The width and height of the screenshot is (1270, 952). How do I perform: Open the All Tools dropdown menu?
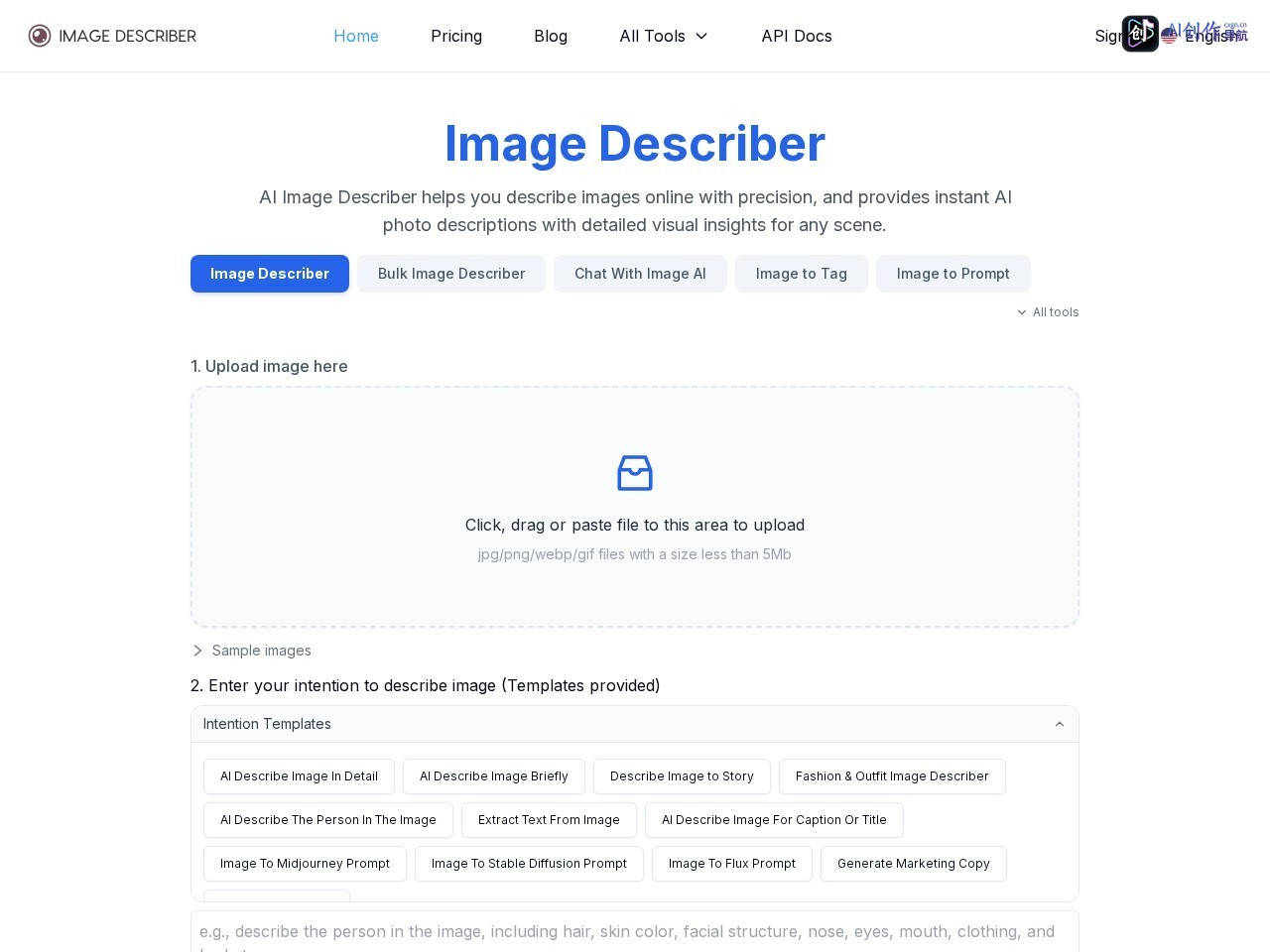pos(664,36)
